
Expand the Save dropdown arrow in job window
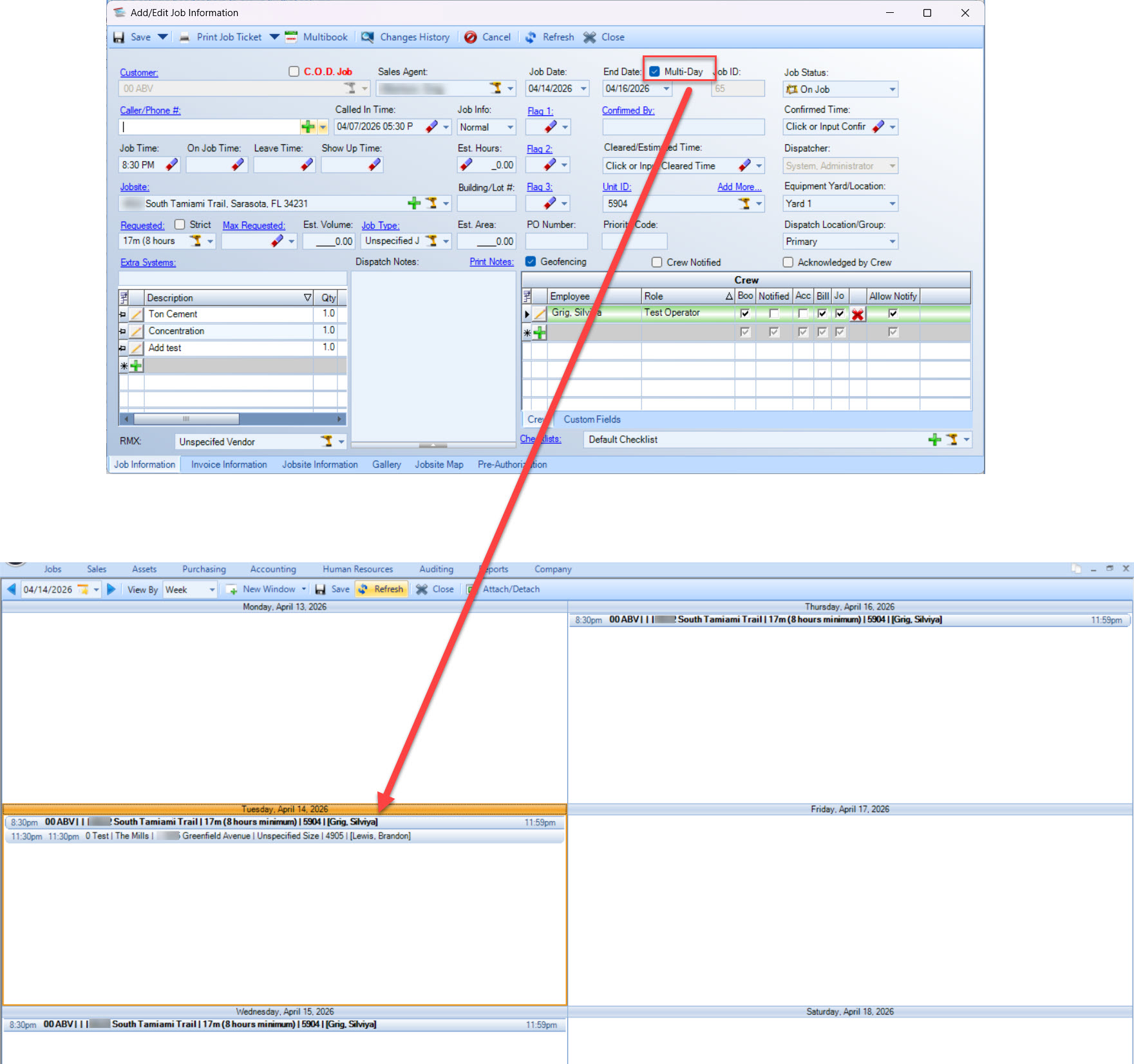click(163, 37)
